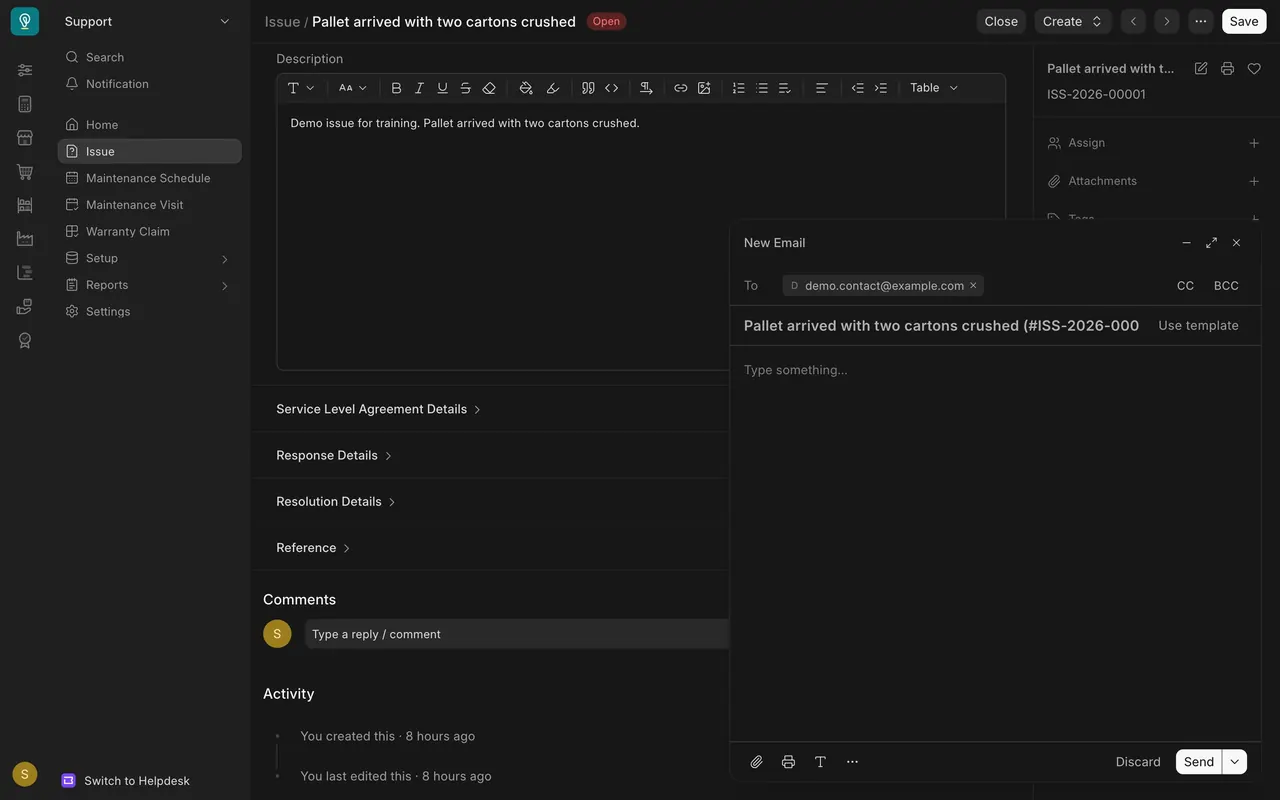Toggle text formatting in email composer
The height and width of the screenshot is (800, 1280).
click(820, 762)
